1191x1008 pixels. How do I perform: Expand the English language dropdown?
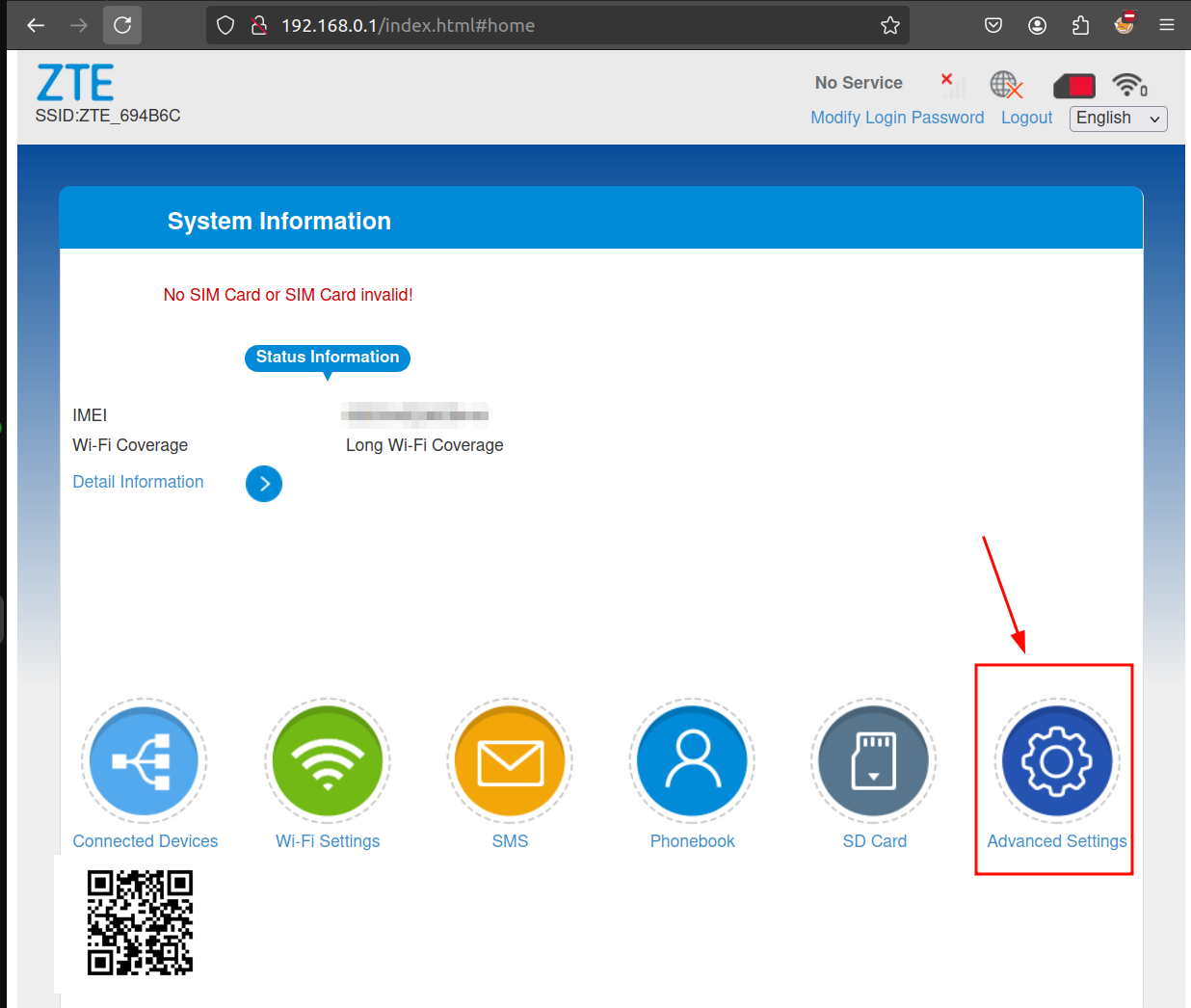[1118, 119]
